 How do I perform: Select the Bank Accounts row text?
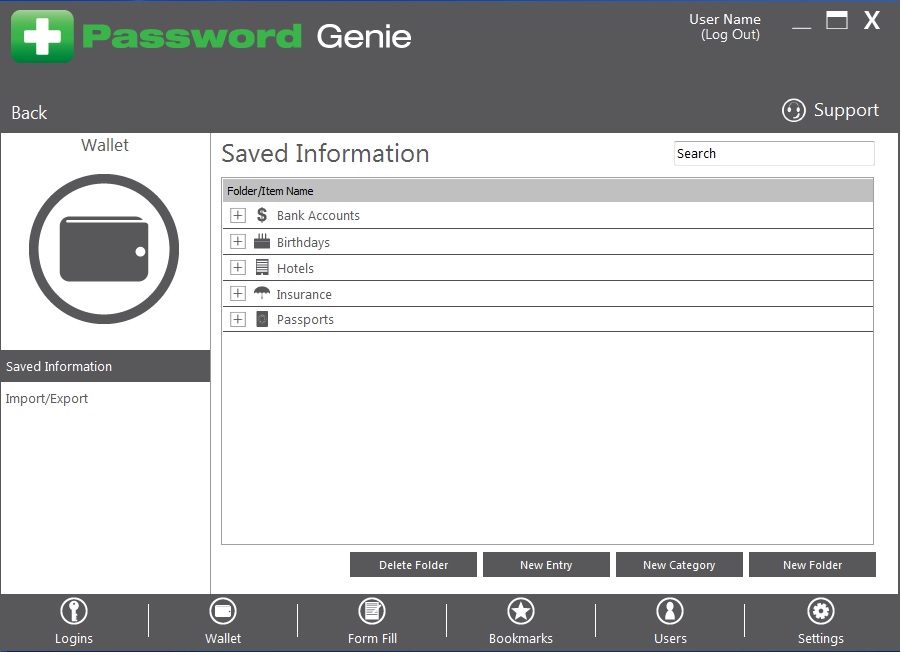pos(318,215)
